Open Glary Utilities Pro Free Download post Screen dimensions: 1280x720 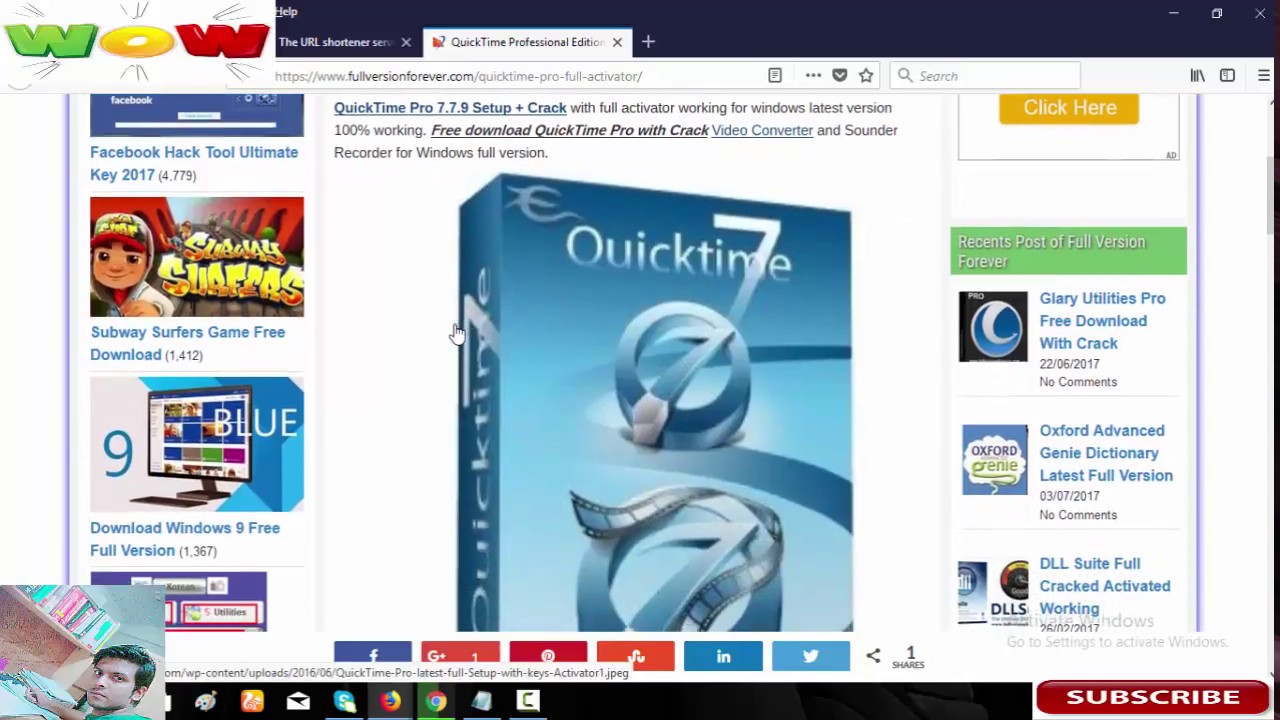click(x=1102, y=321)
